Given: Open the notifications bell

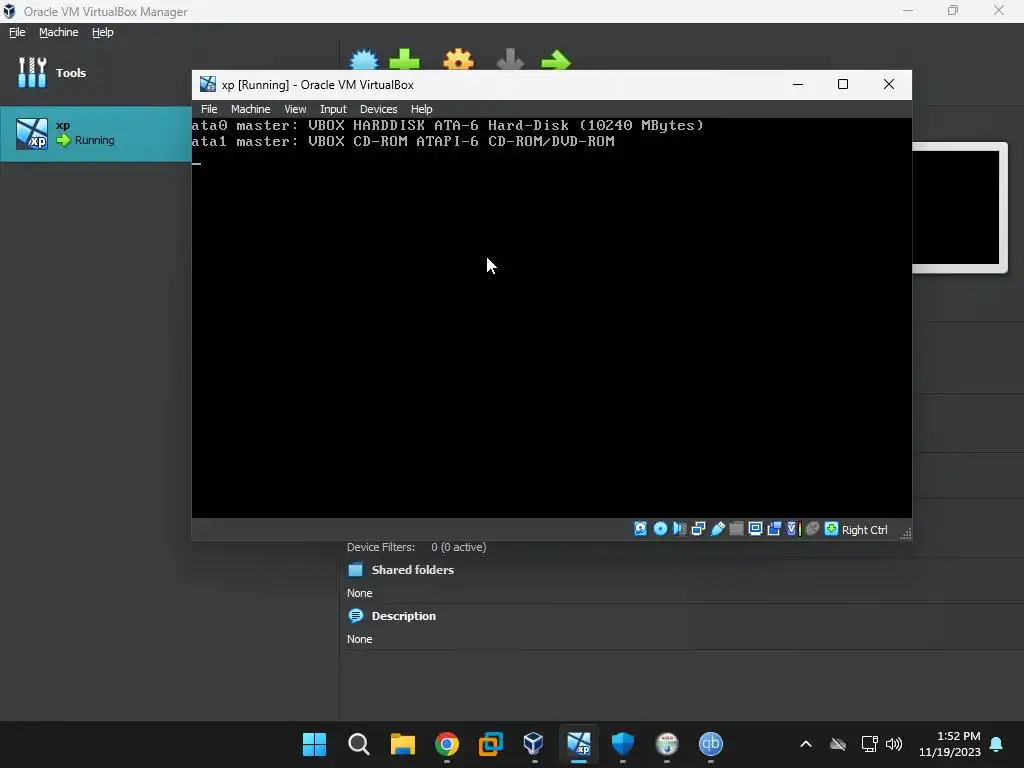Looking at the screenshot, I should click(997, 744).
